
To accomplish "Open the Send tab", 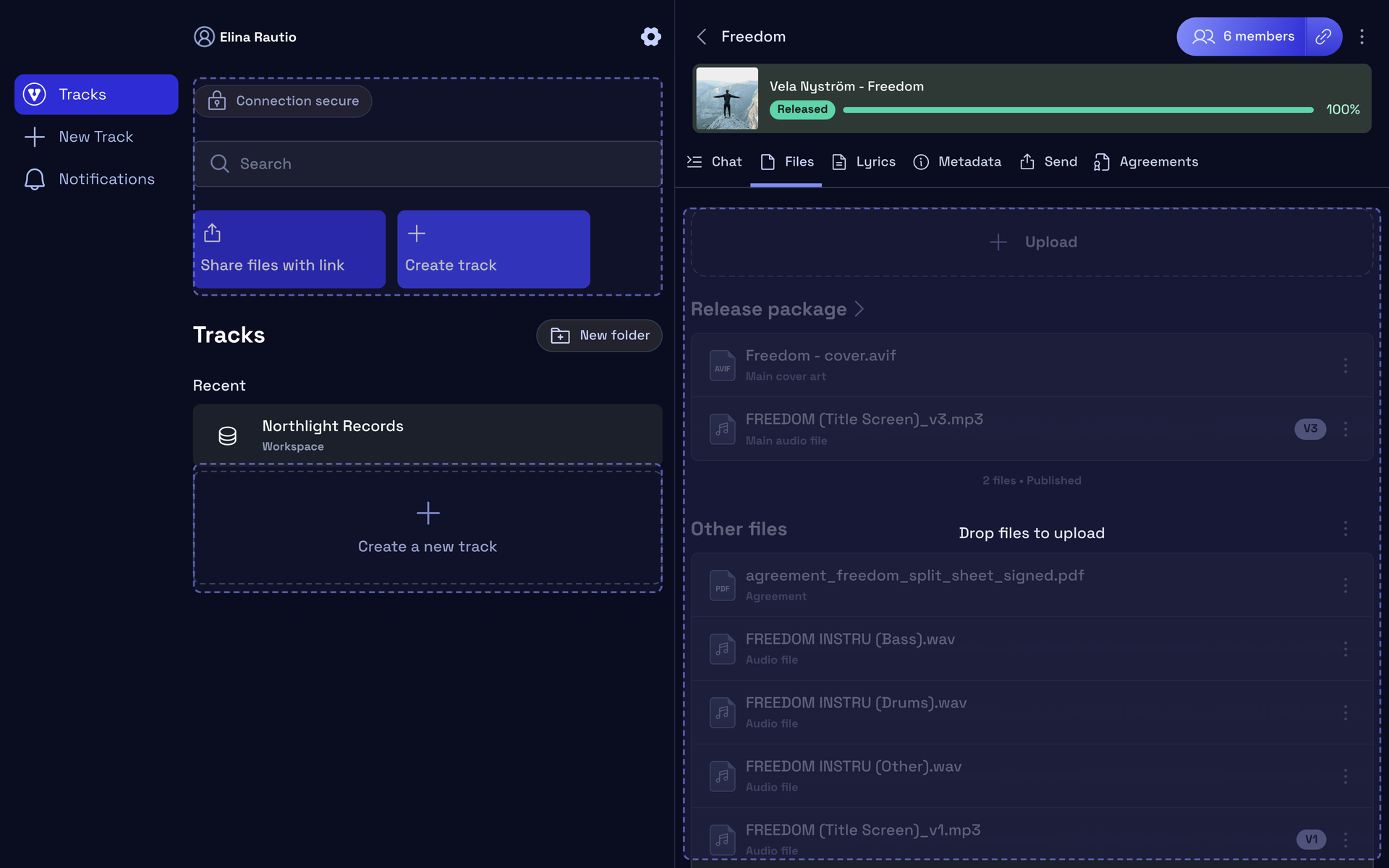I will 1048,162.
